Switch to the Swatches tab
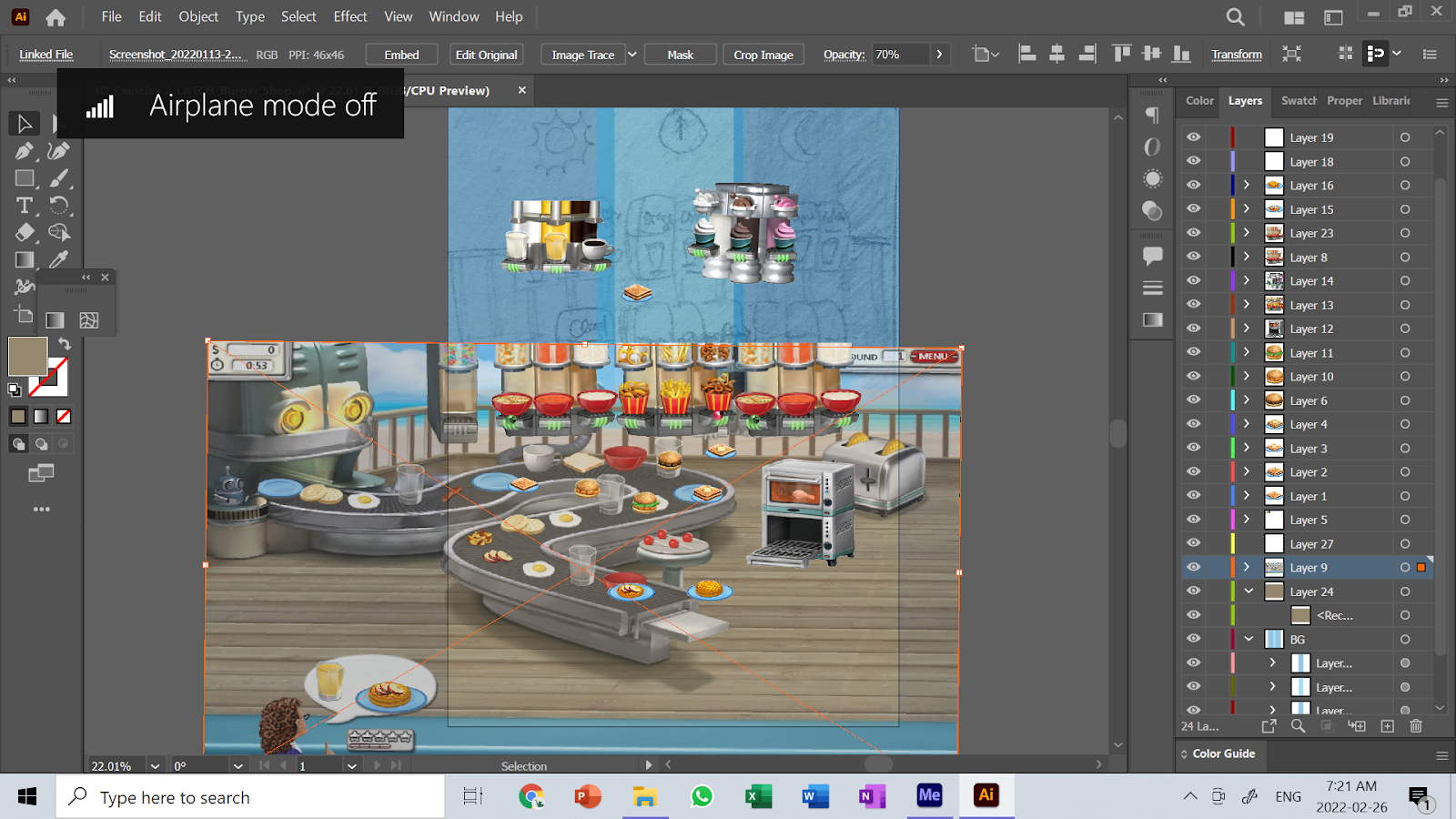The image size is (1456, 819). [1299, 101]
